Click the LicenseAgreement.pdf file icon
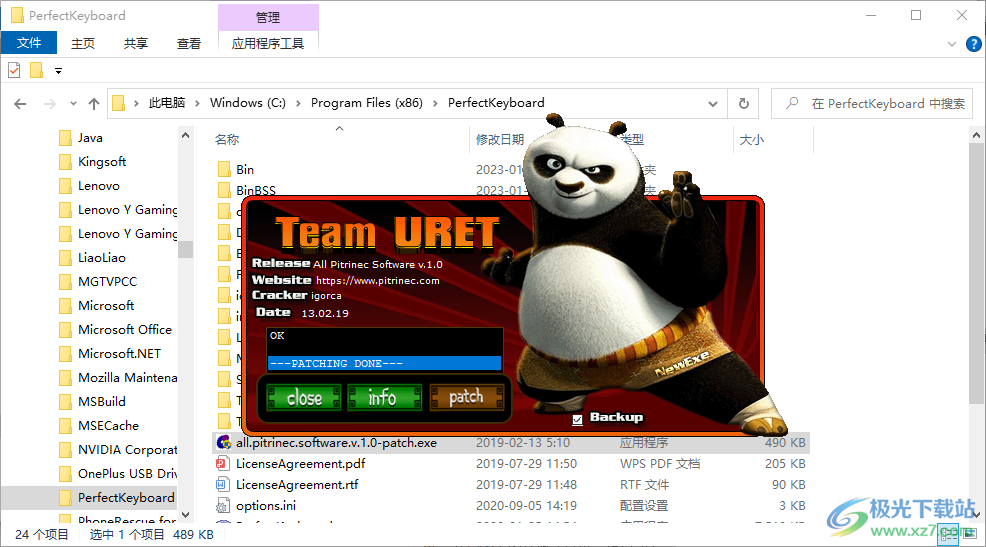The width and height of the screenshot is (986, 547). (x=223, y=463)
